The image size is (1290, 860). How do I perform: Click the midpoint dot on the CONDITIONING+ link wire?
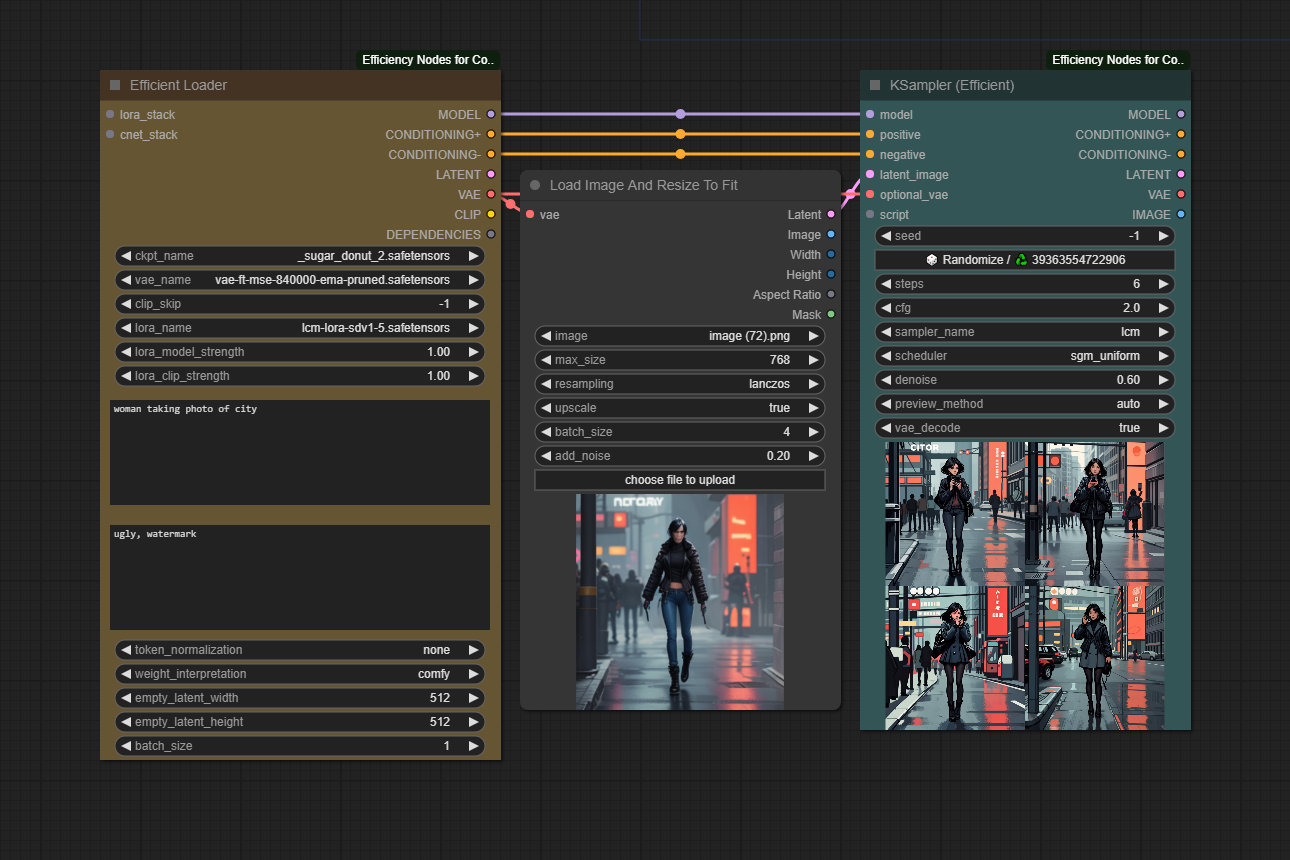pyautogui.click(x=681, y=134)
